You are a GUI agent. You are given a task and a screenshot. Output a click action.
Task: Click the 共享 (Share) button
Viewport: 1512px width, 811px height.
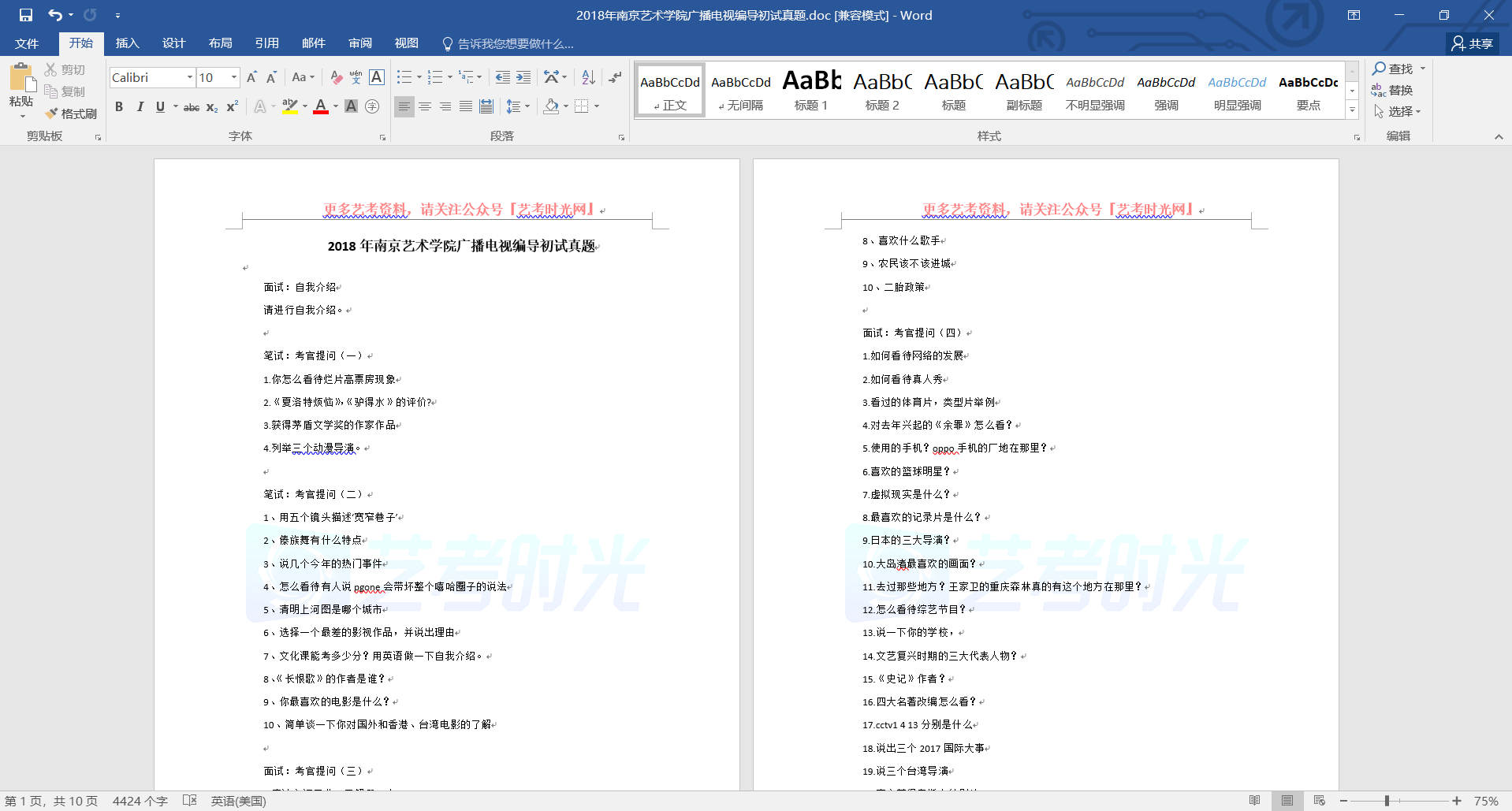point(1473,43)
